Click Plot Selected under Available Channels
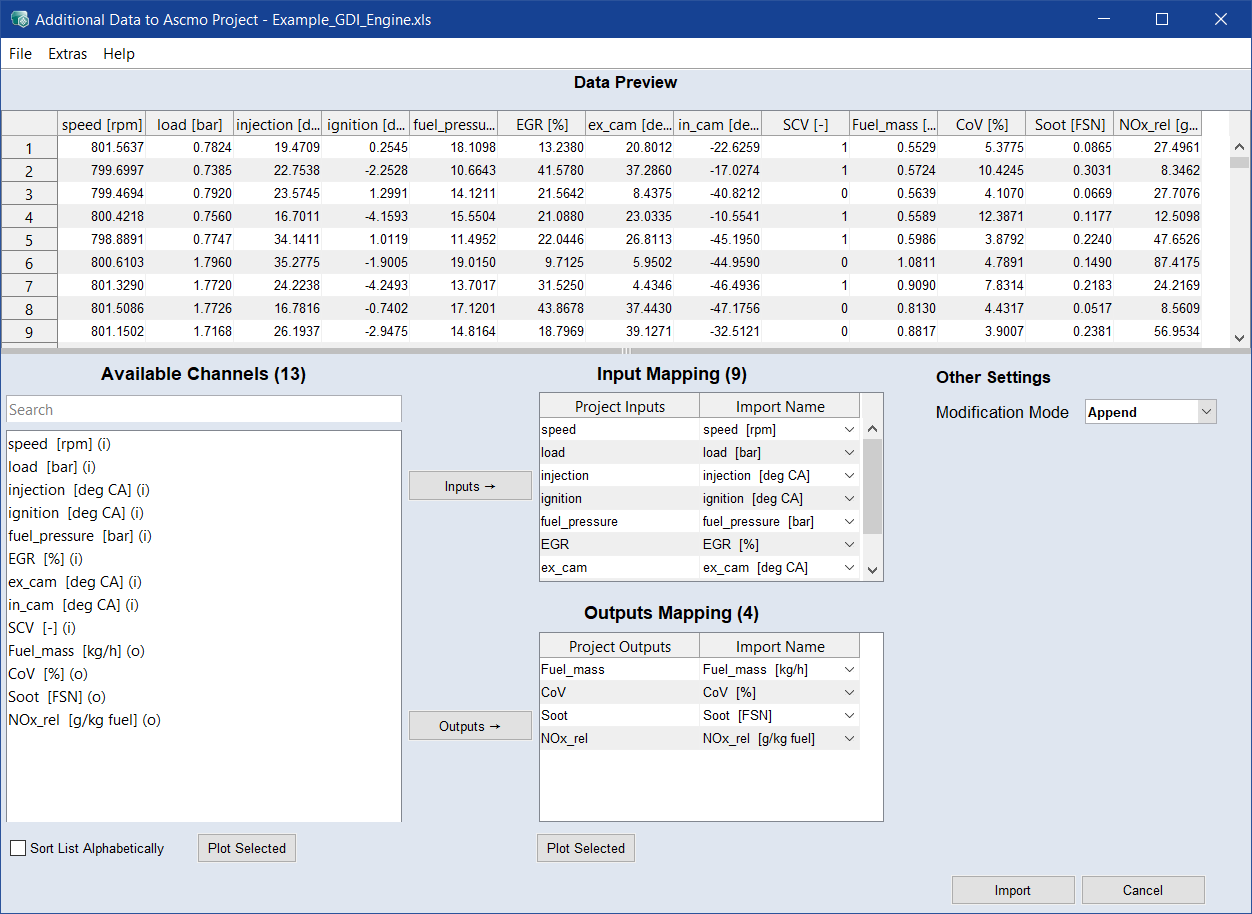This screenshot has width=1252, height=914. click(247, 848)
